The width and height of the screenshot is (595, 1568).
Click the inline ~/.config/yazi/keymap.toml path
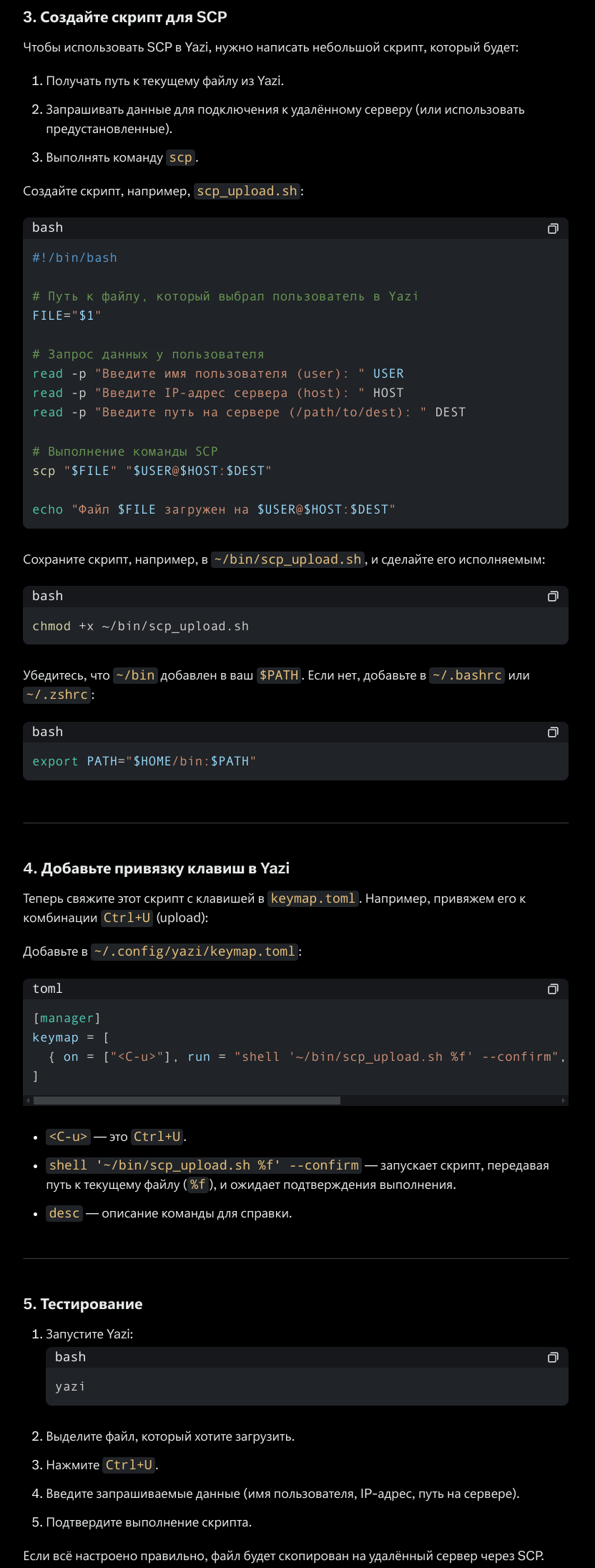coord(194,951)
